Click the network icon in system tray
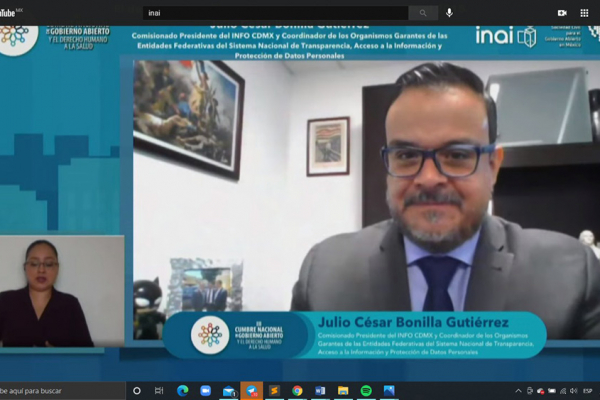Image resolution: width=600 pixels, height=400 pixels. tap(563, 391)
